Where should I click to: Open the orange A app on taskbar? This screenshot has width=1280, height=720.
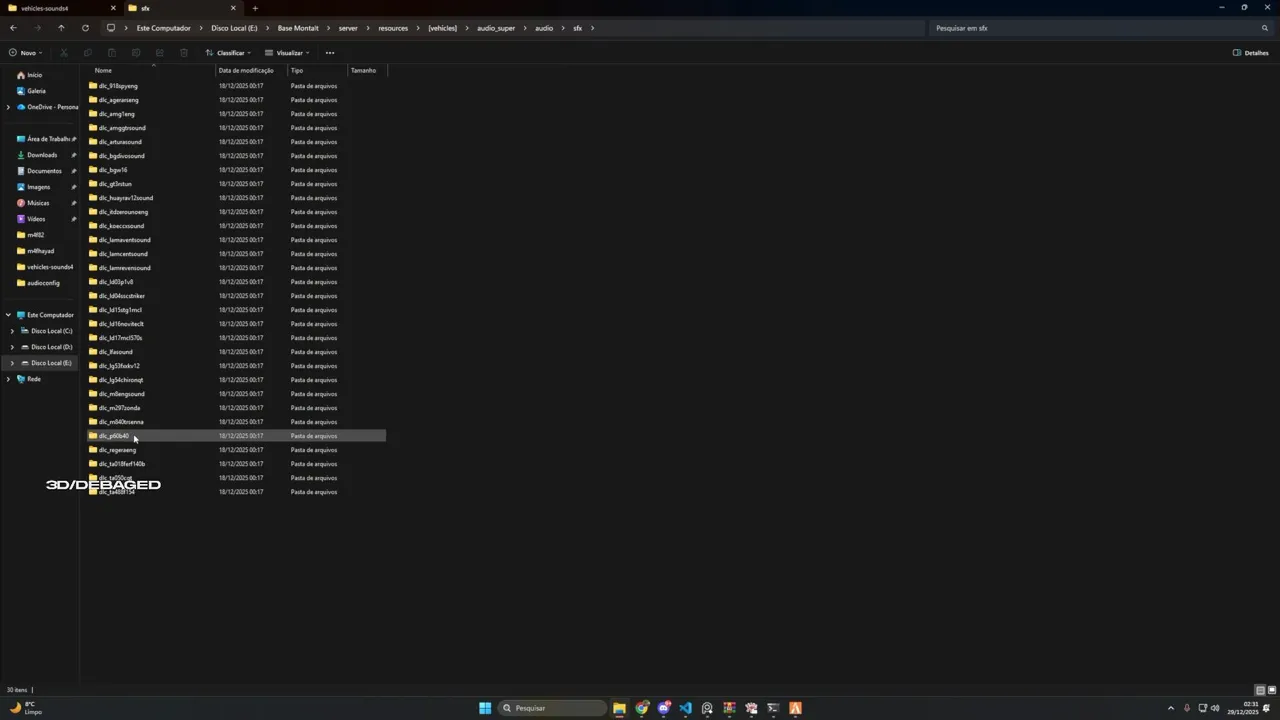pos(795,708)
